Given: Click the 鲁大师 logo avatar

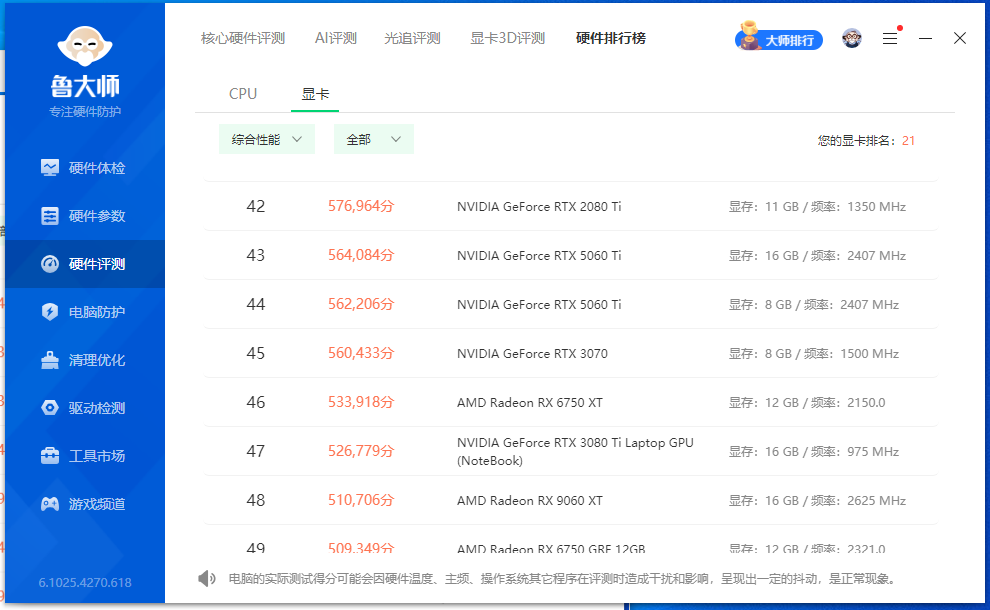Looking at the screenshot, I should [x=85, y=46].
